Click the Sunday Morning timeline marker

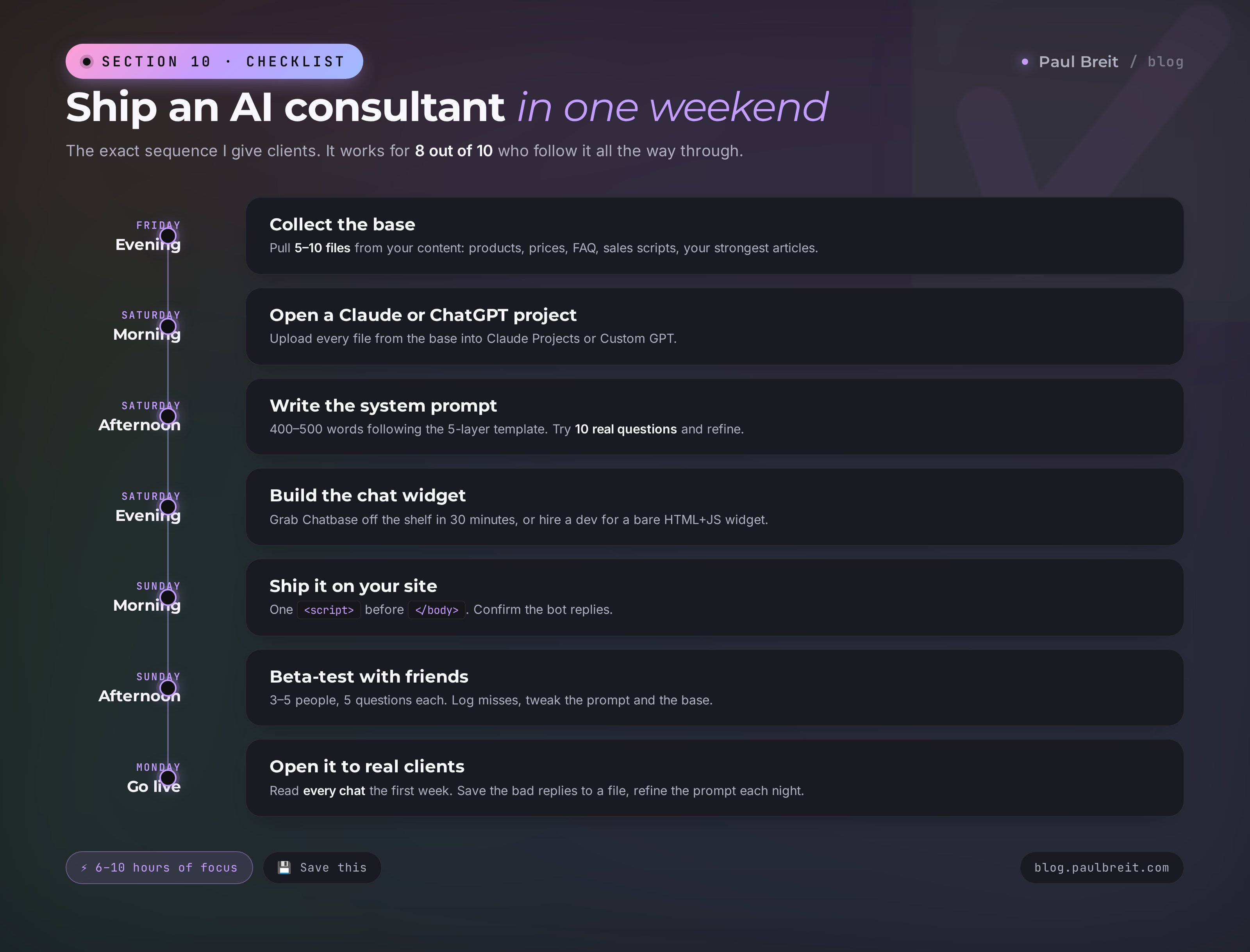168,597
